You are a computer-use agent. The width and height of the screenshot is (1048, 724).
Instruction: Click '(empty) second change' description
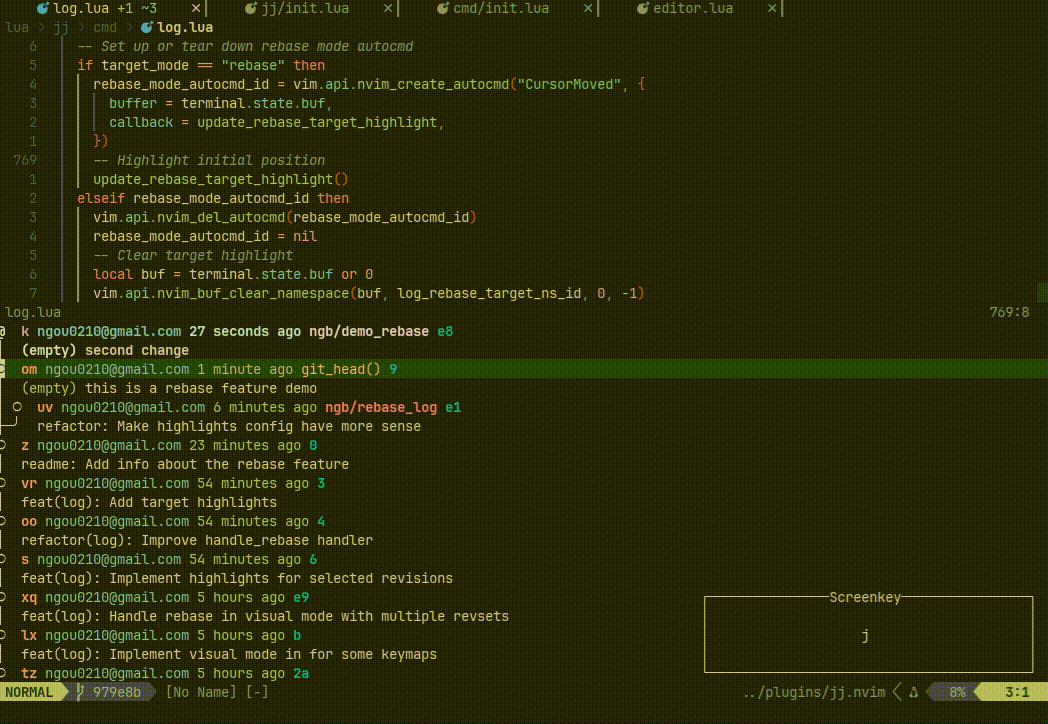[105, 350]
